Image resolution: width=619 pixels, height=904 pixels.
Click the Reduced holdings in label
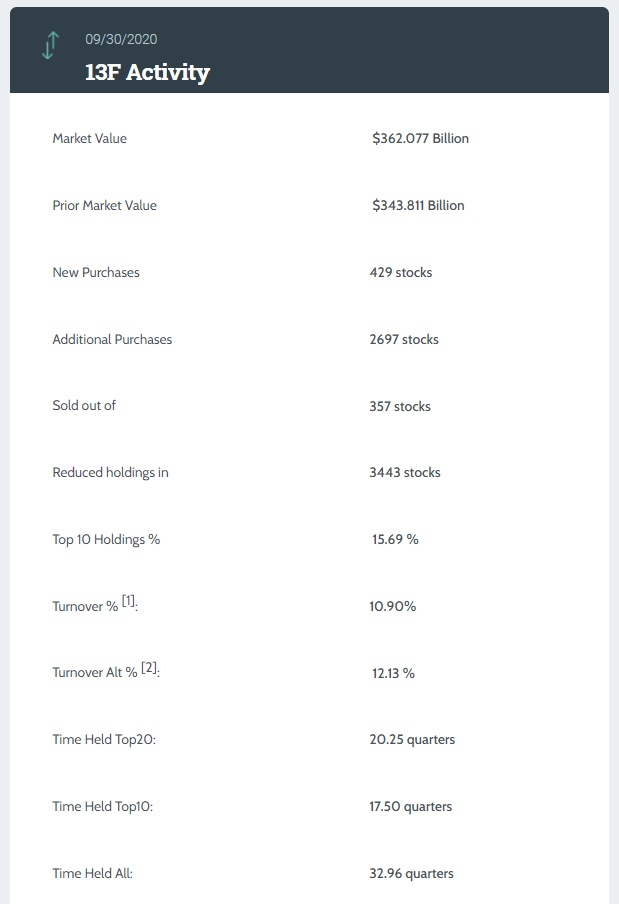pyautogui.click(x=110, y=473)
